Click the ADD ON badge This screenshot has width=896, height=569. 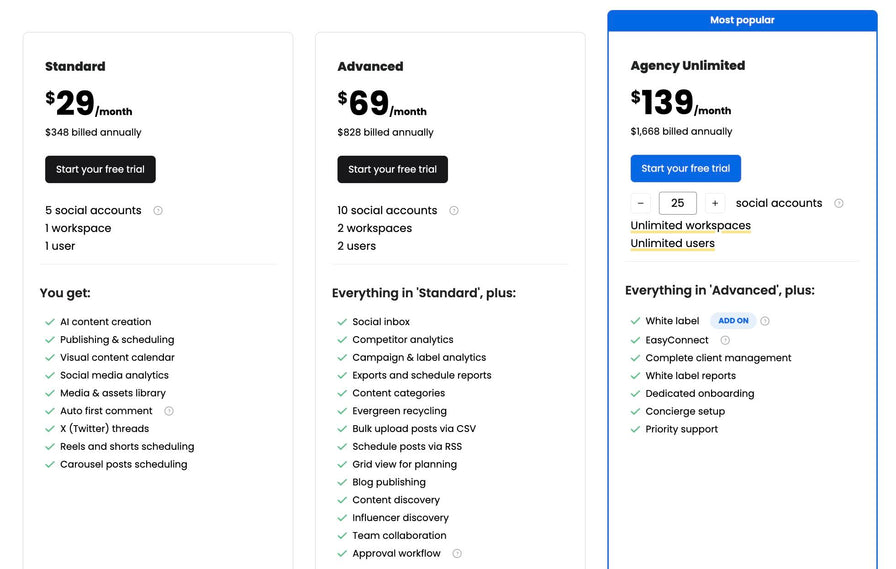733,321
